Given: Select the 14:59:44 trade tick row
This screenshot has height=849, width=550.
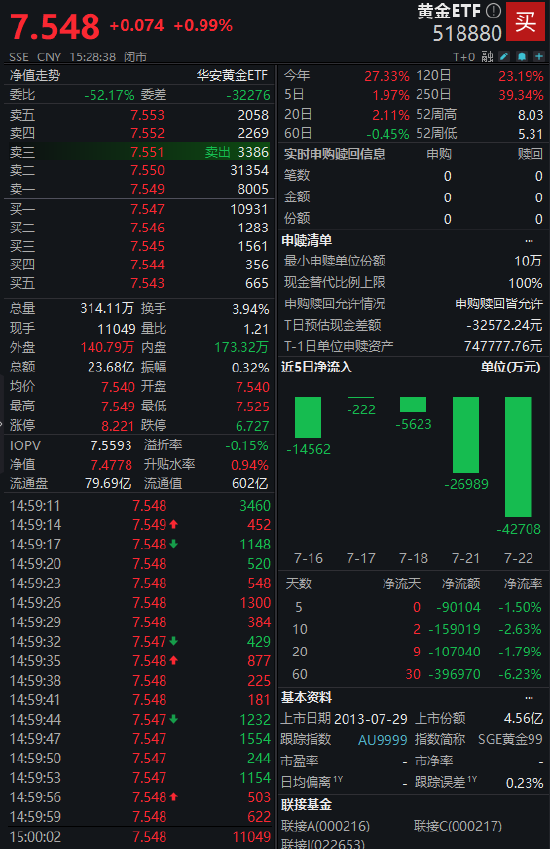Looking at the screenshot, I should click(139, 720).
